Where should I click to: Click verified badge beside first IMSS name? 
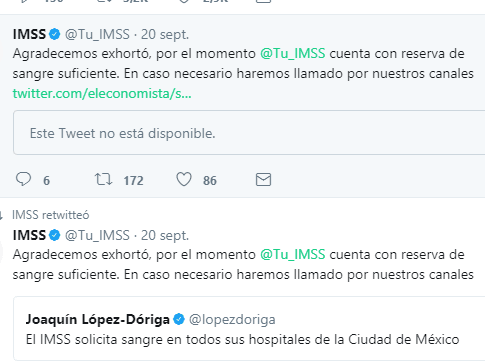pos(55,34)
